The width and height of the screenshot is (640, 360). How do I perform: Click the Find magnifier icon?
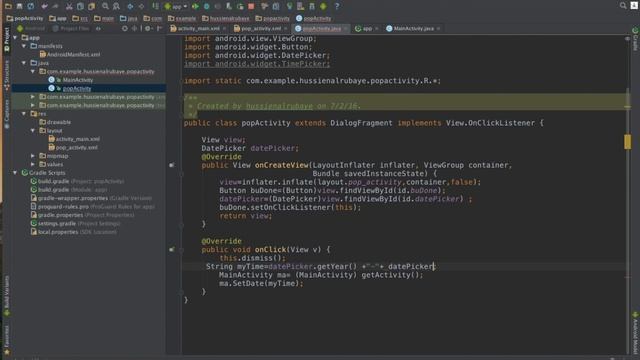click(105, 6)
